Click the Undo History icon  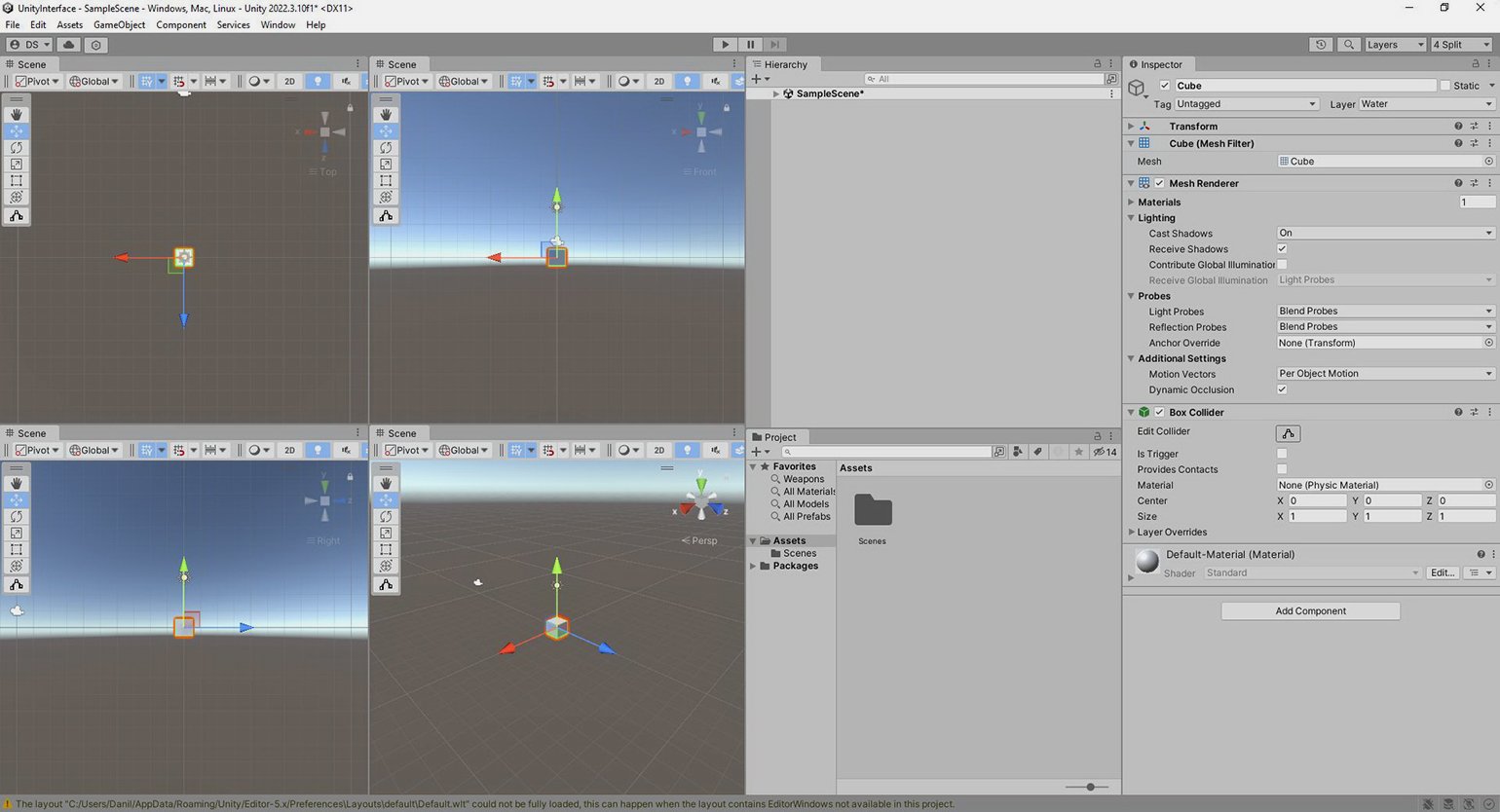point(1321,45)
